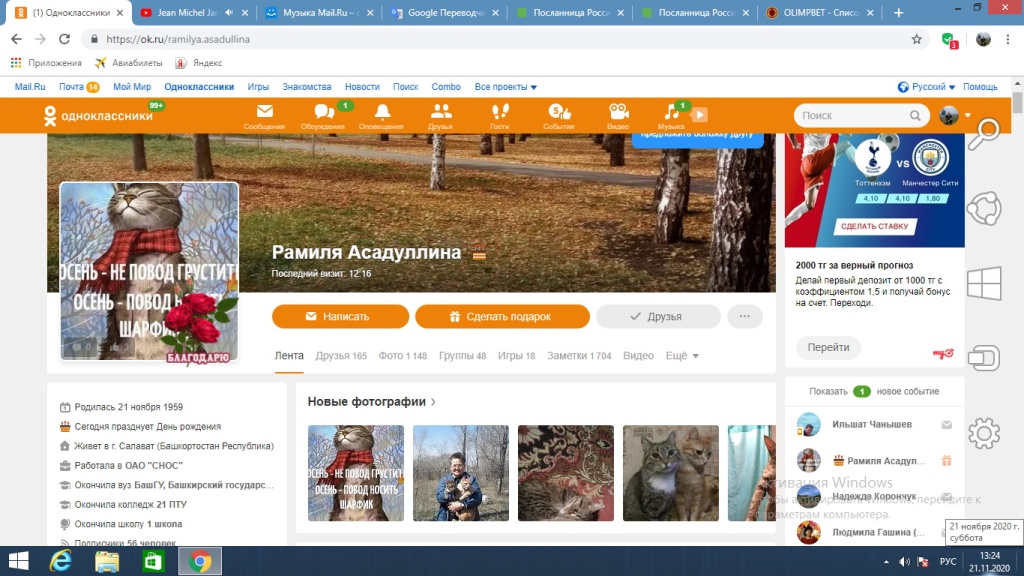Open the Видео icon in orange toolbar

[618, 116]
